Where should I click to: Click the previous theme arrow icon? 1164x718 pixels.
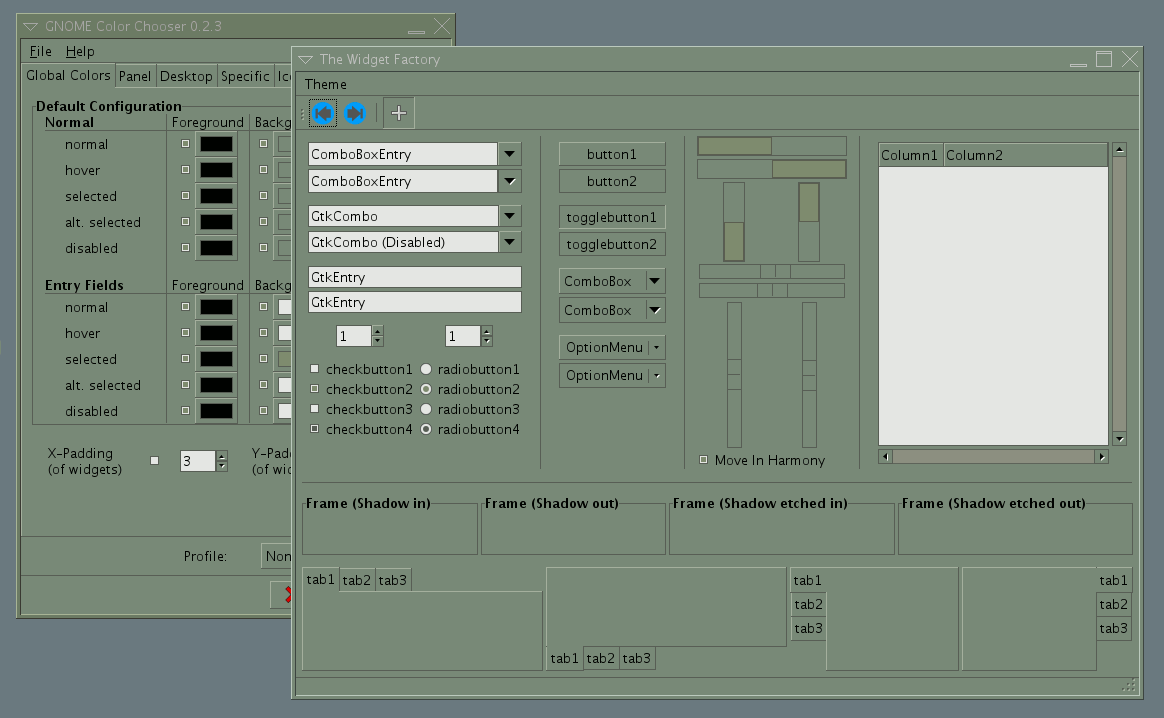click(x=323, y=113)
